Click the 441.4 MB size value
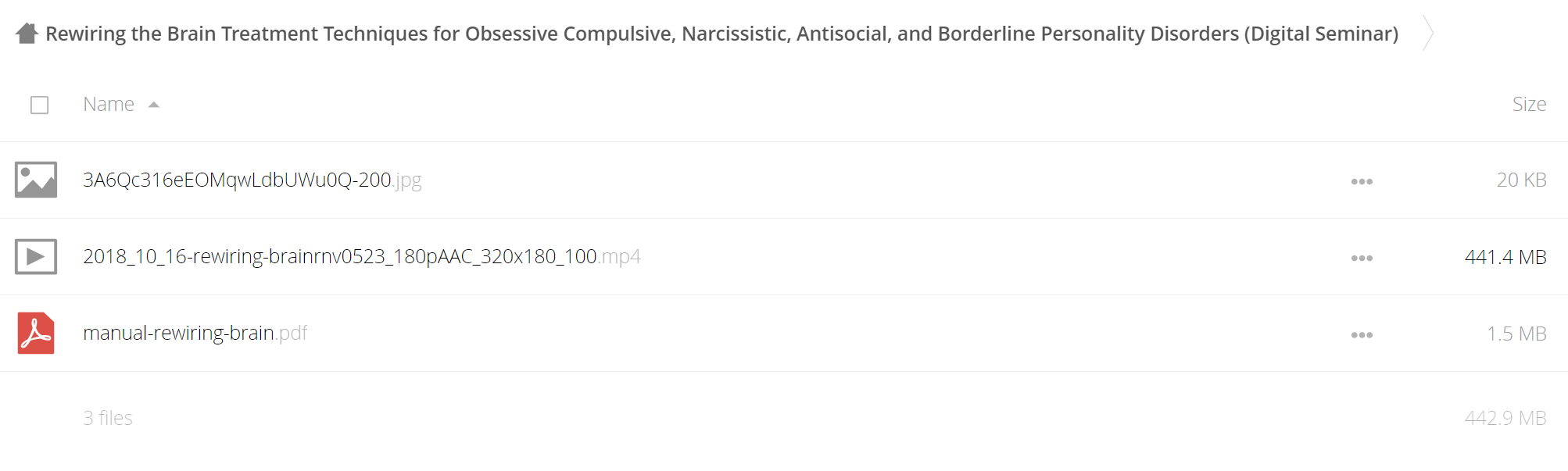 1505,257
